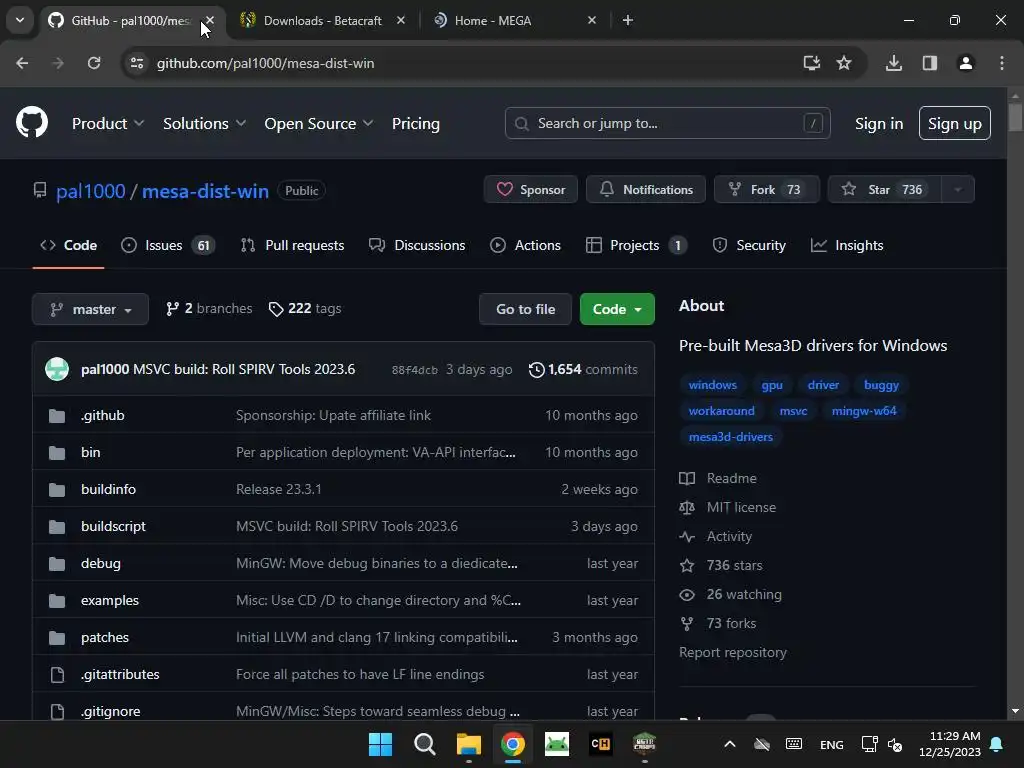1024x768 pixels.
Task: Toggle the browser side panel icon
Action: tap(930, 63)
